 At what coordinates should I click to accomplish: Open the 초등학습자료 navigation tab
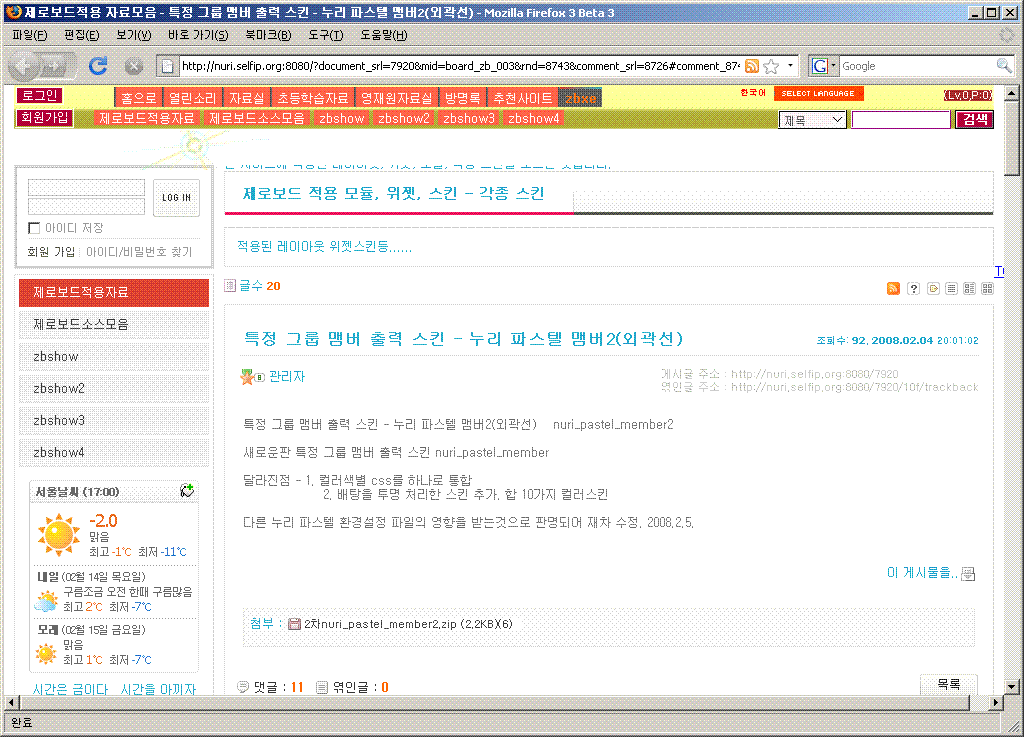pos(313,98)
